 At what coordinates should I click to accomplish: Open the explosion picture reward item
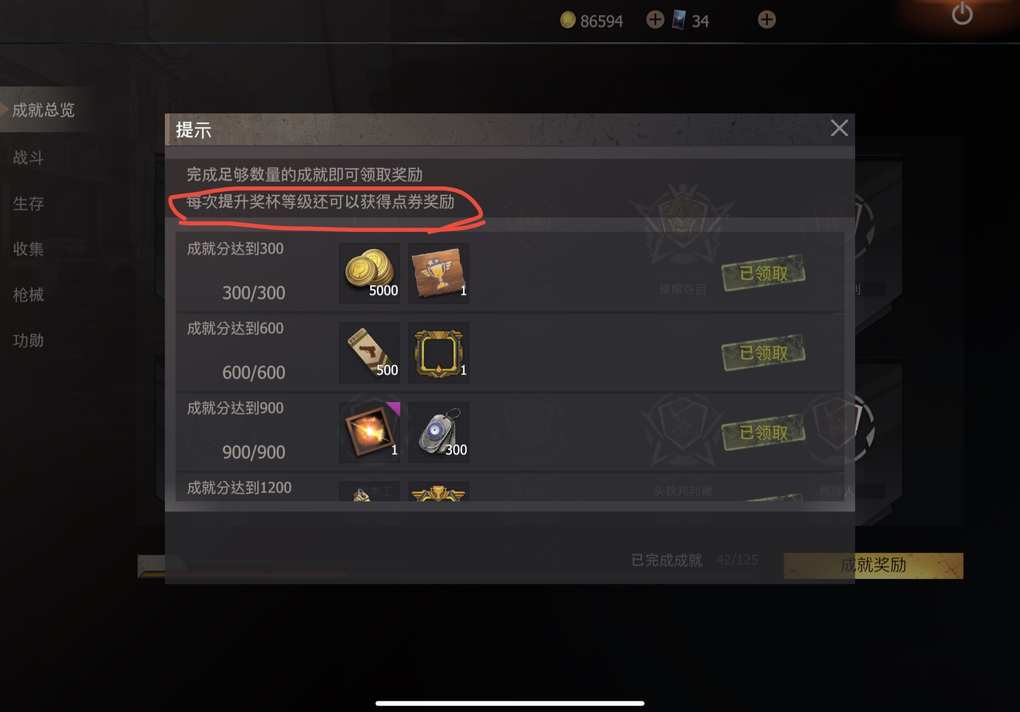coord(369,432)
